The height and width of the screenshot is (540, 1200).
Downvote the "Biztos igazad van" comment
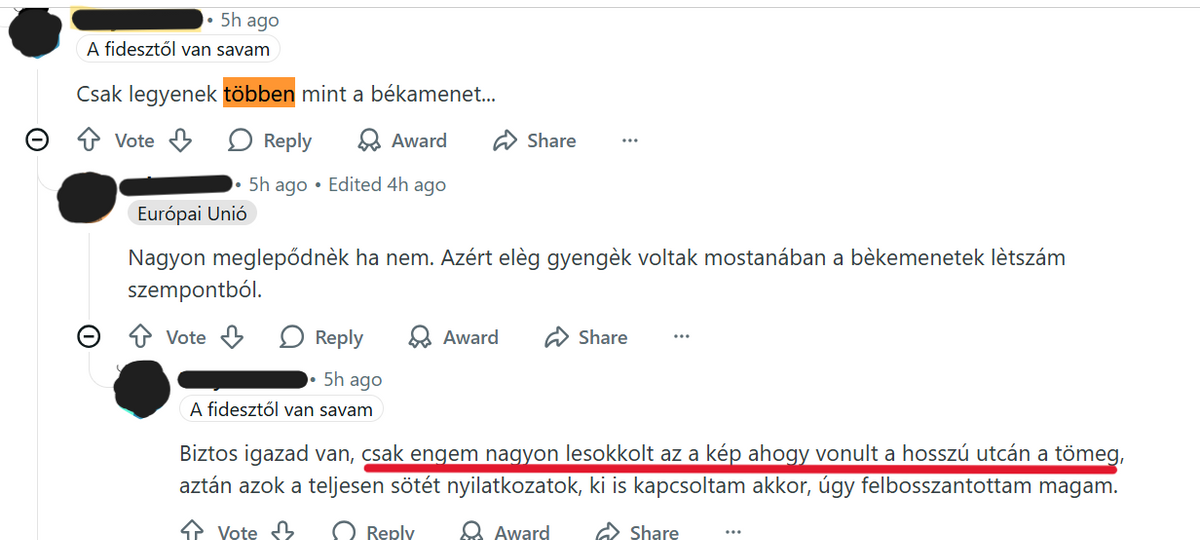point(283,531)
